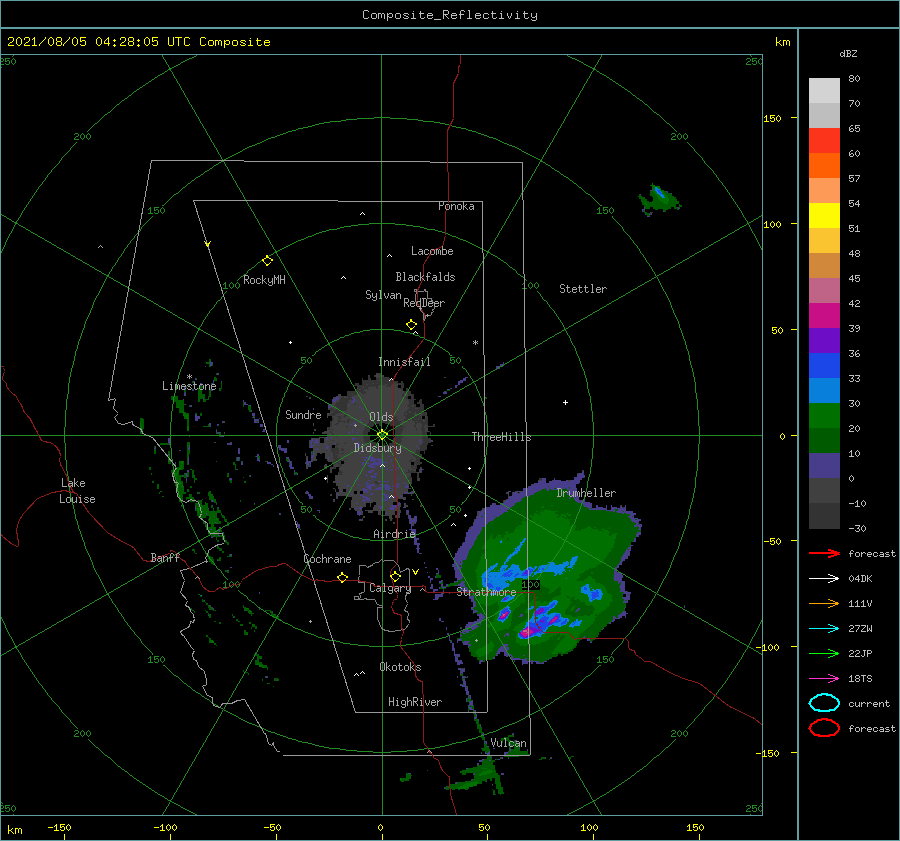Viewport: 900px width, 841px height.
Task: Select the 51 dBZ yellow color swatch
Action: [x=824, y=215]
